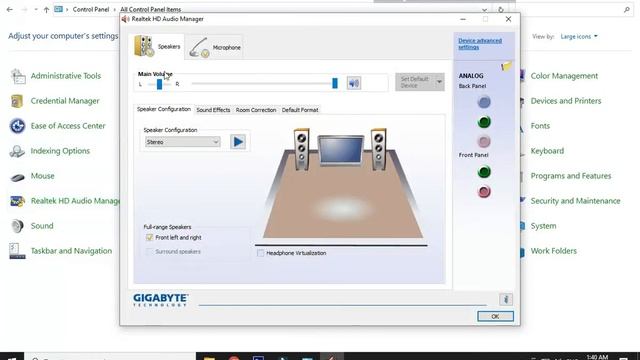Mute the main volume with the speaker button
The width and height of the screenshot is (640, 360).
[354, 83]
